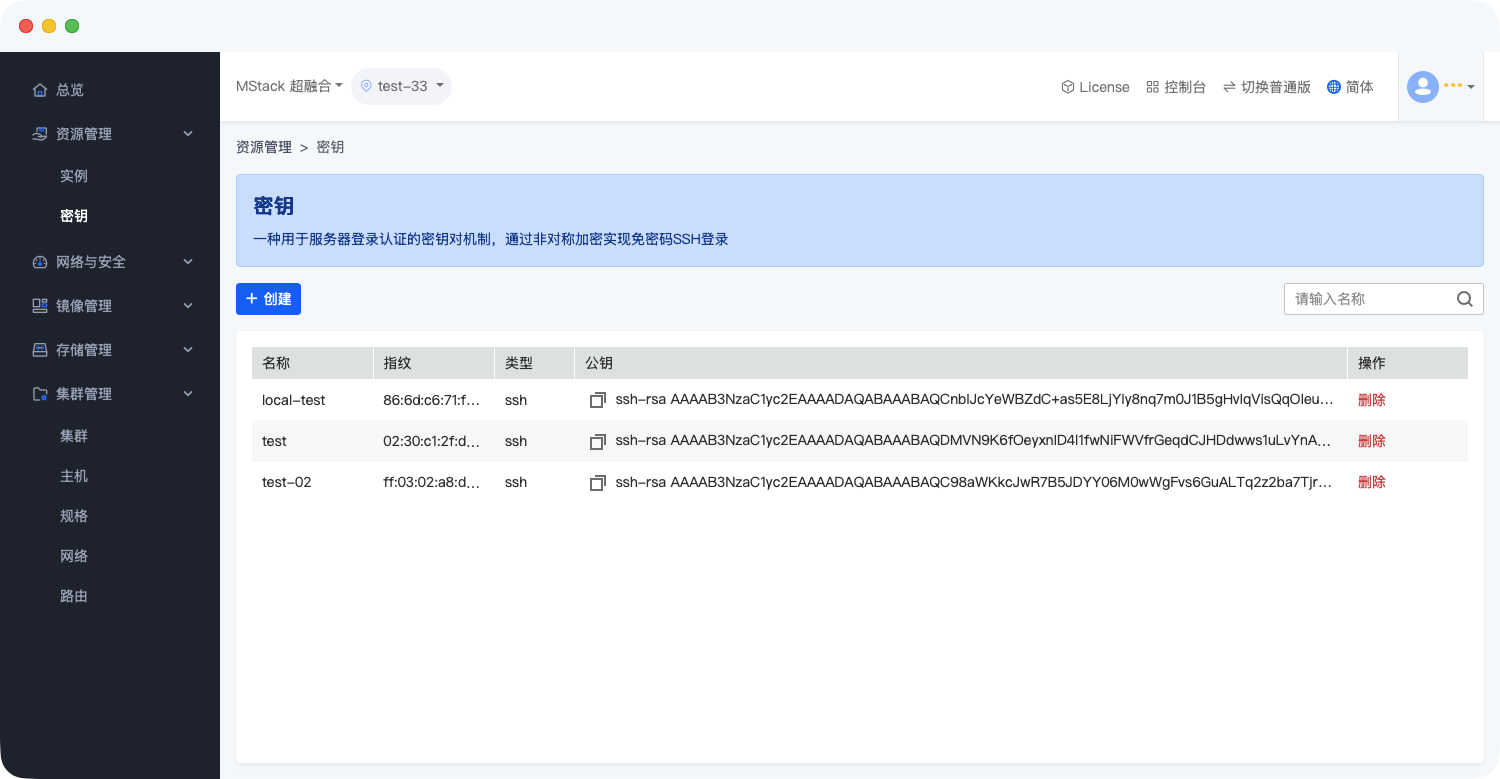Open 主机 under 集群管理
This screenshot has width=1500, height=779.
pos(74,476)
